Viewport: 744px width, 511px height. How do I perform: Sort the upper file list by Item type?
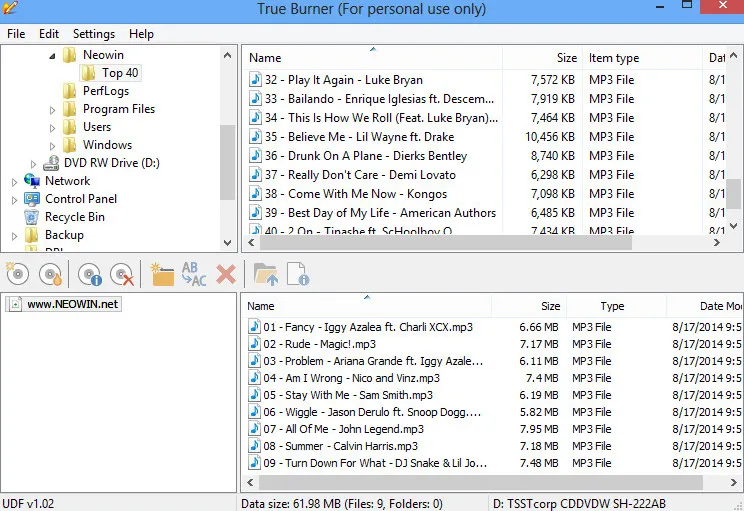click(642, 58)
